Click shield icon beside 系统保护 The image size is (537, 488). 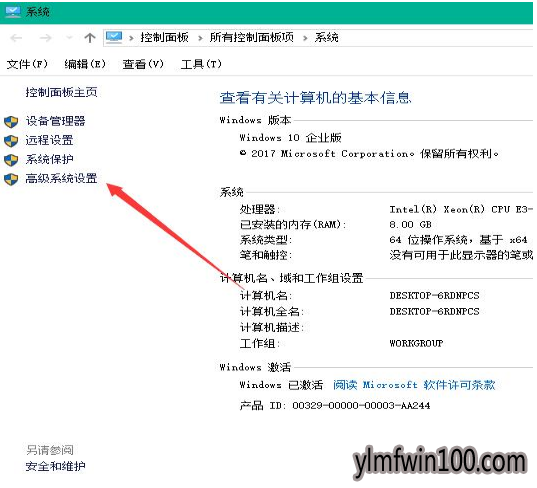coord(11,160)
